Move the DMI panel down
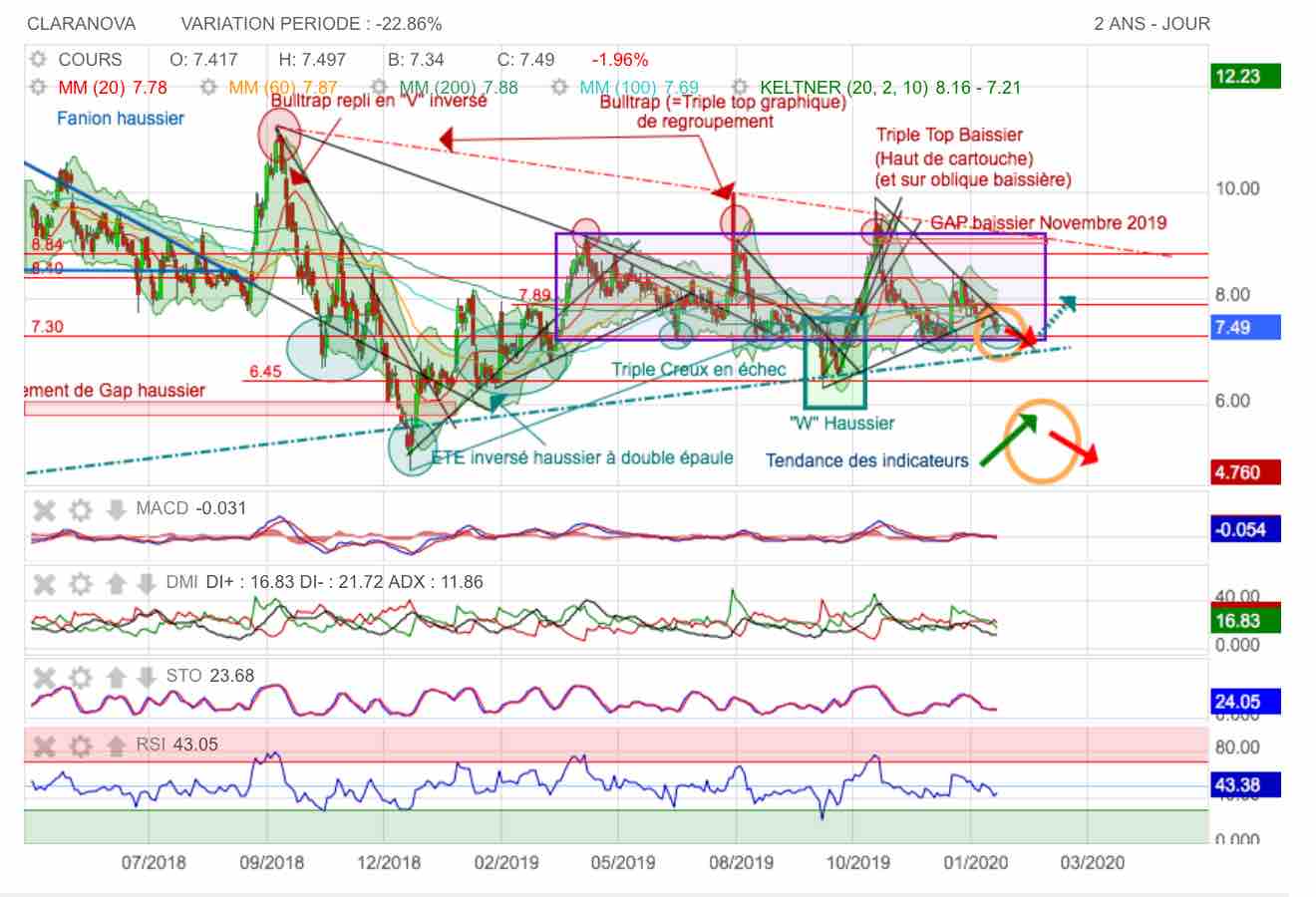The height and width of the screenshot is (897, 1316). (146, 583)
